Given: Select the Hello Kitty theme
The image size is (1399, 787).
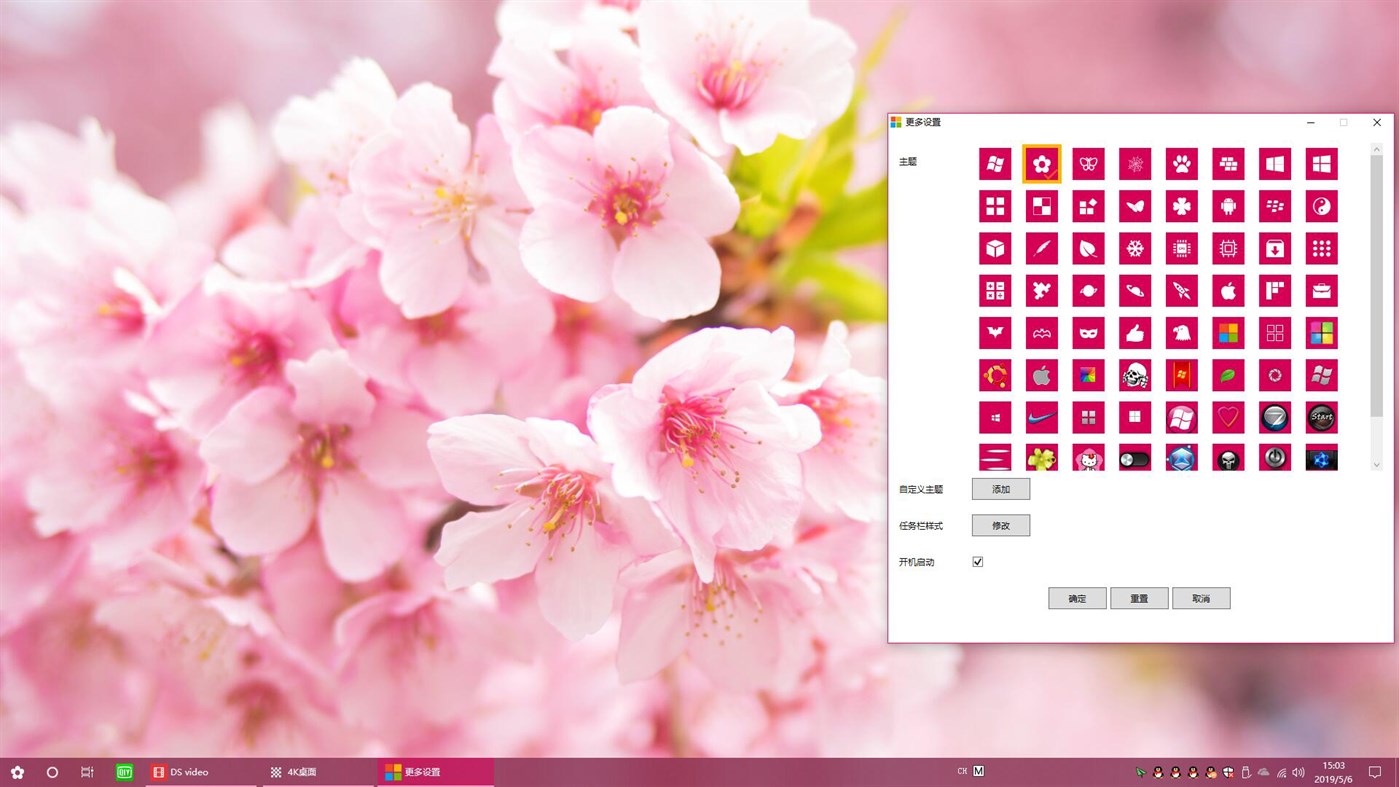Looking at the screenshot, I should tap(1088, 456).
